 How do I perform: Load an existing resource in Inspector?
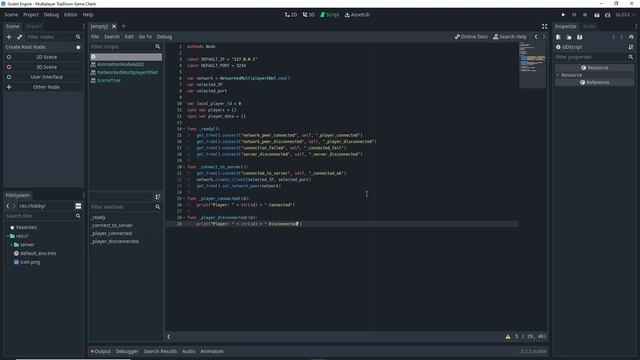point(569,37)
